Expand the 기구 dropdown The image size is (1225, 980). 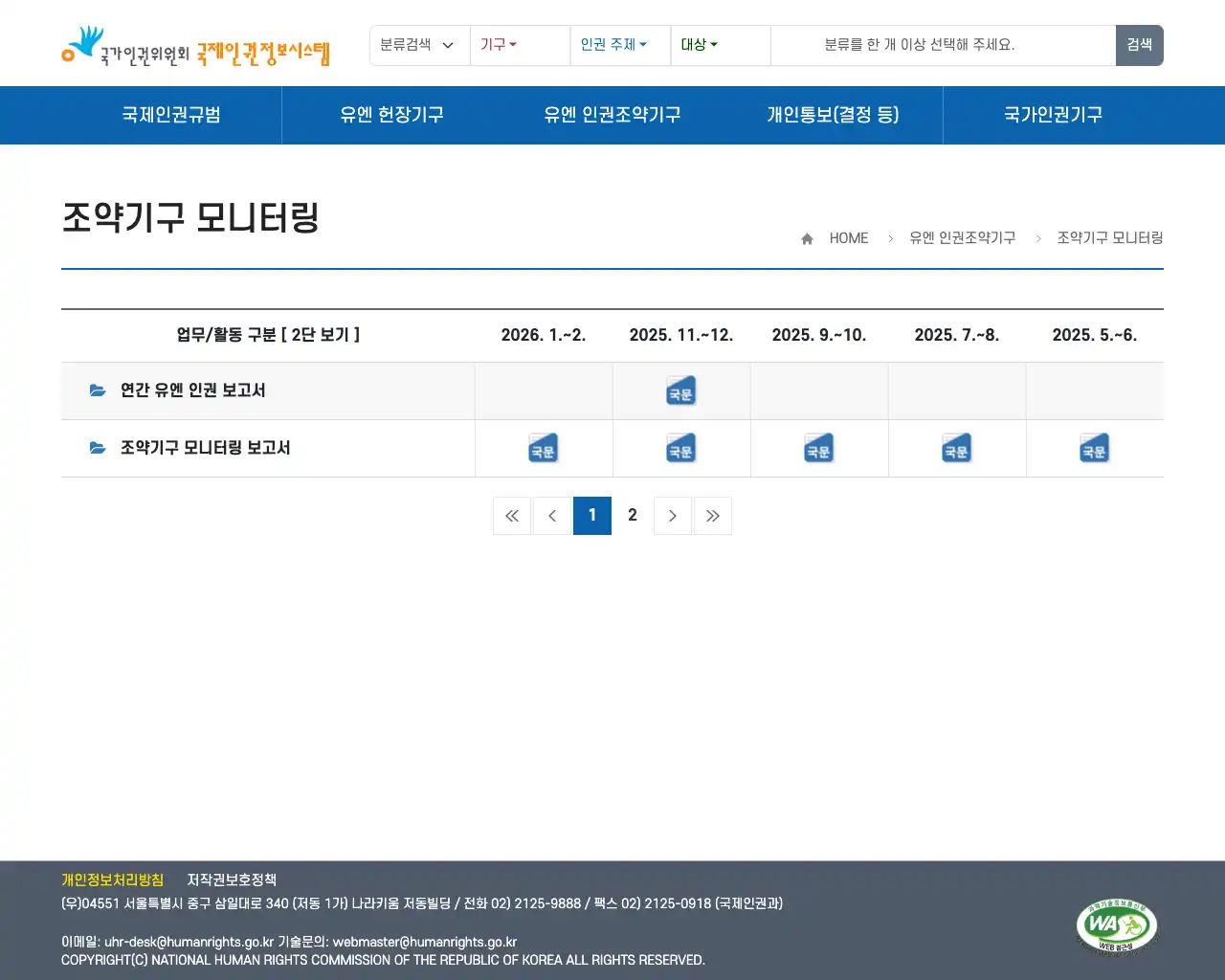click(499, 45)
